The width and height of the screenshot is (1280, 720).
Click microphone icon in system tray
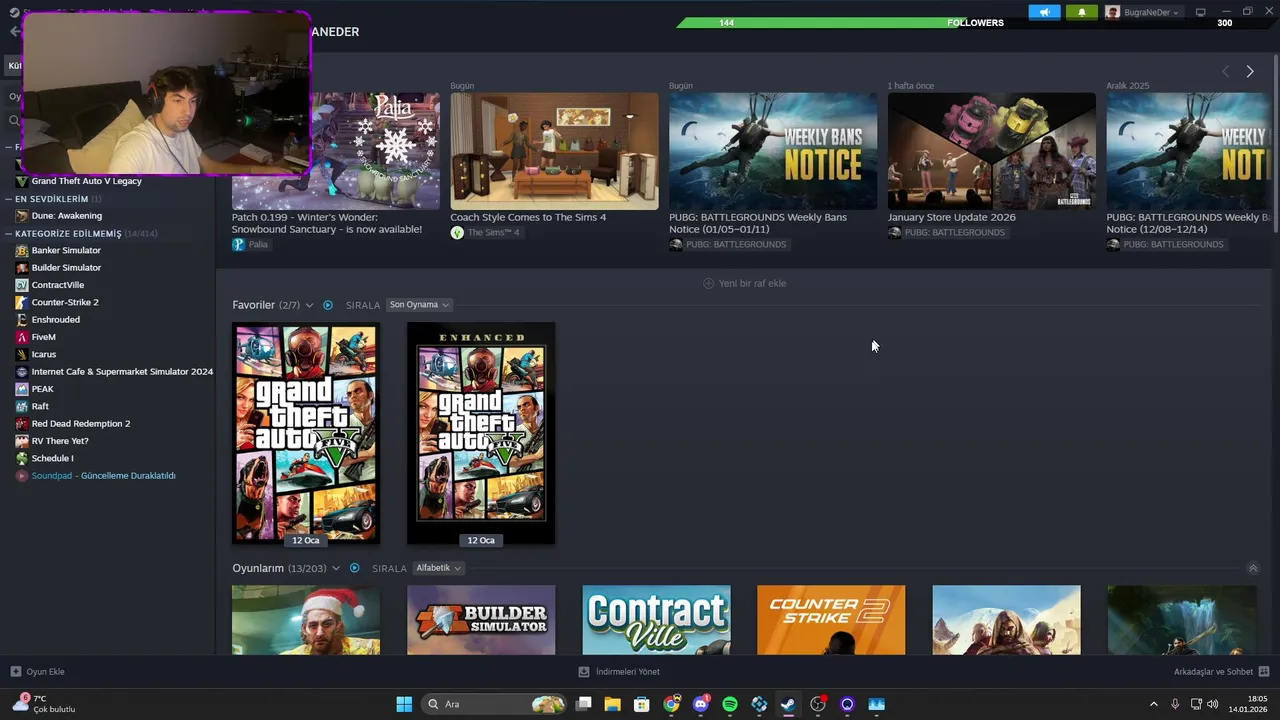coord(1175,704)
